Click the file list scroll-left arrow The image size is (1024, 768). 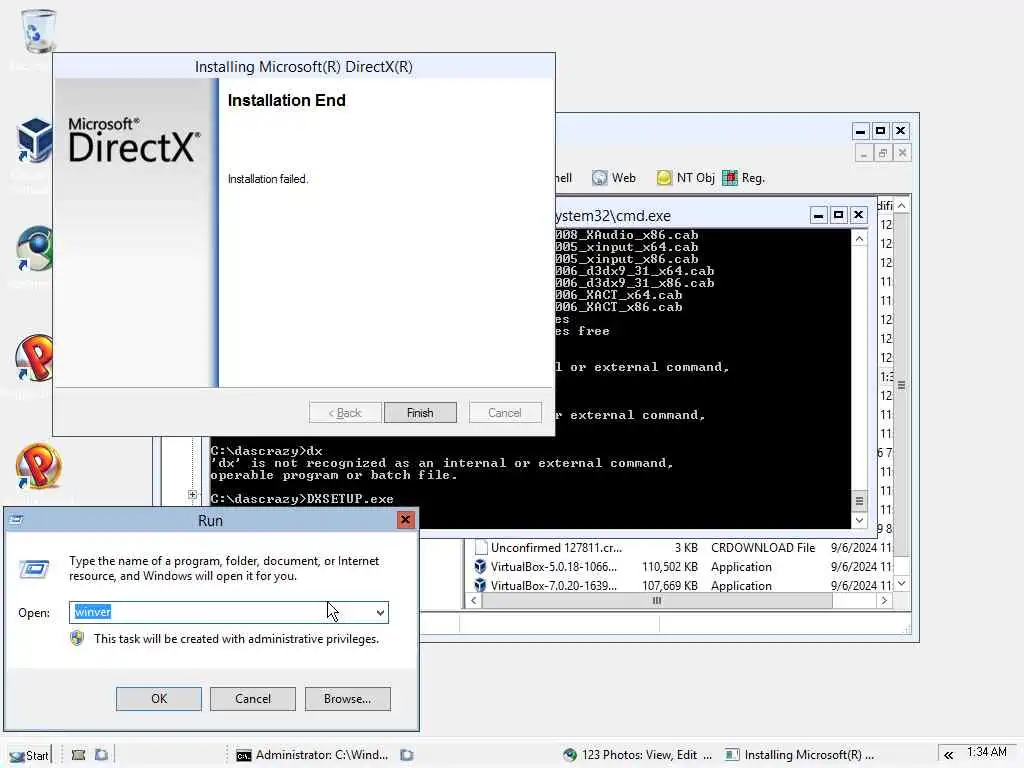coord(474,601)
